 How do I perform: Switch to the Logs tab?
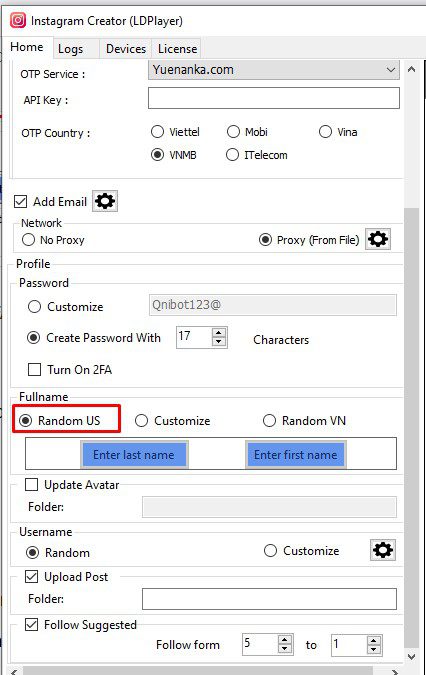[x=71, y=49]
